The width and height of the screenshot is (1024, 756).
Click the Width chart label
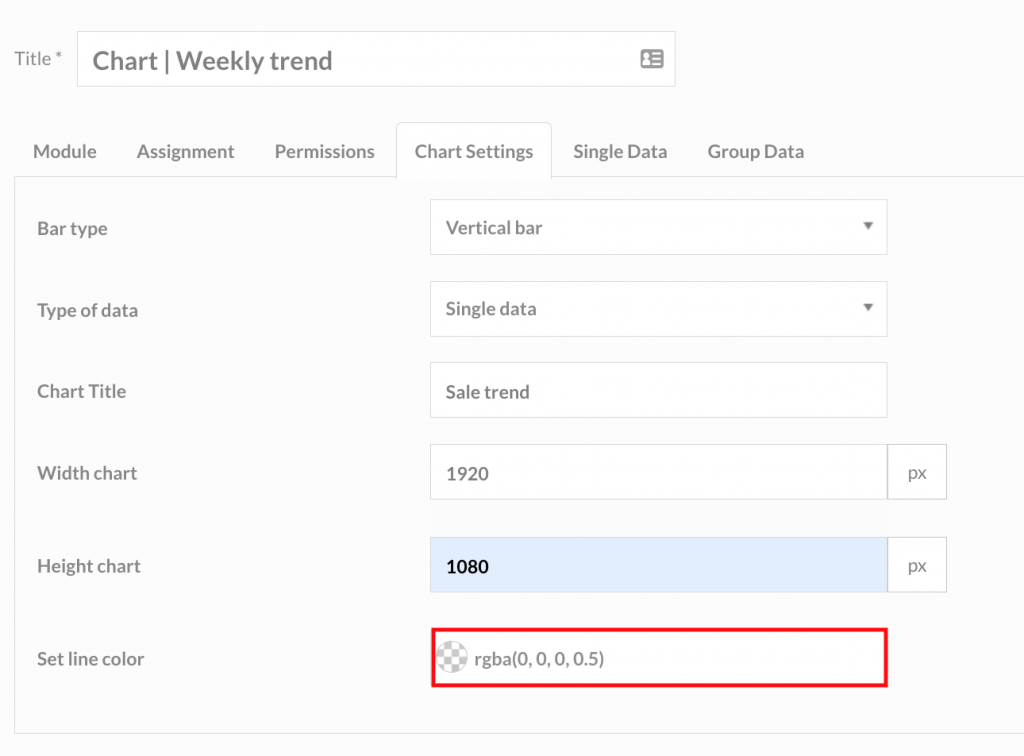(87, 473)
